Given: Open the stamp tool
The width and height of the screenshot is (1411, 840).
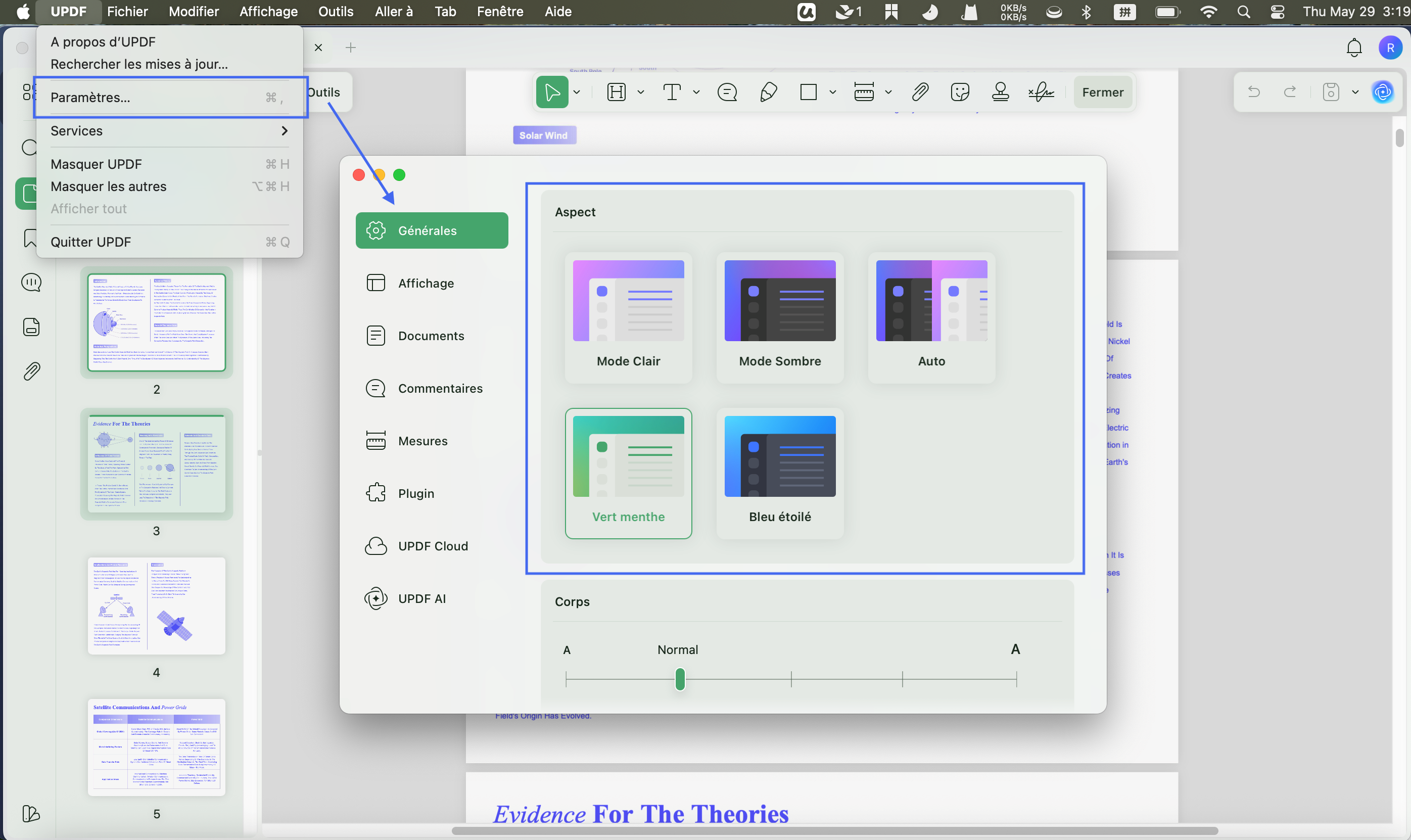Looking at the screenshot, I should tap(1000, 92).
